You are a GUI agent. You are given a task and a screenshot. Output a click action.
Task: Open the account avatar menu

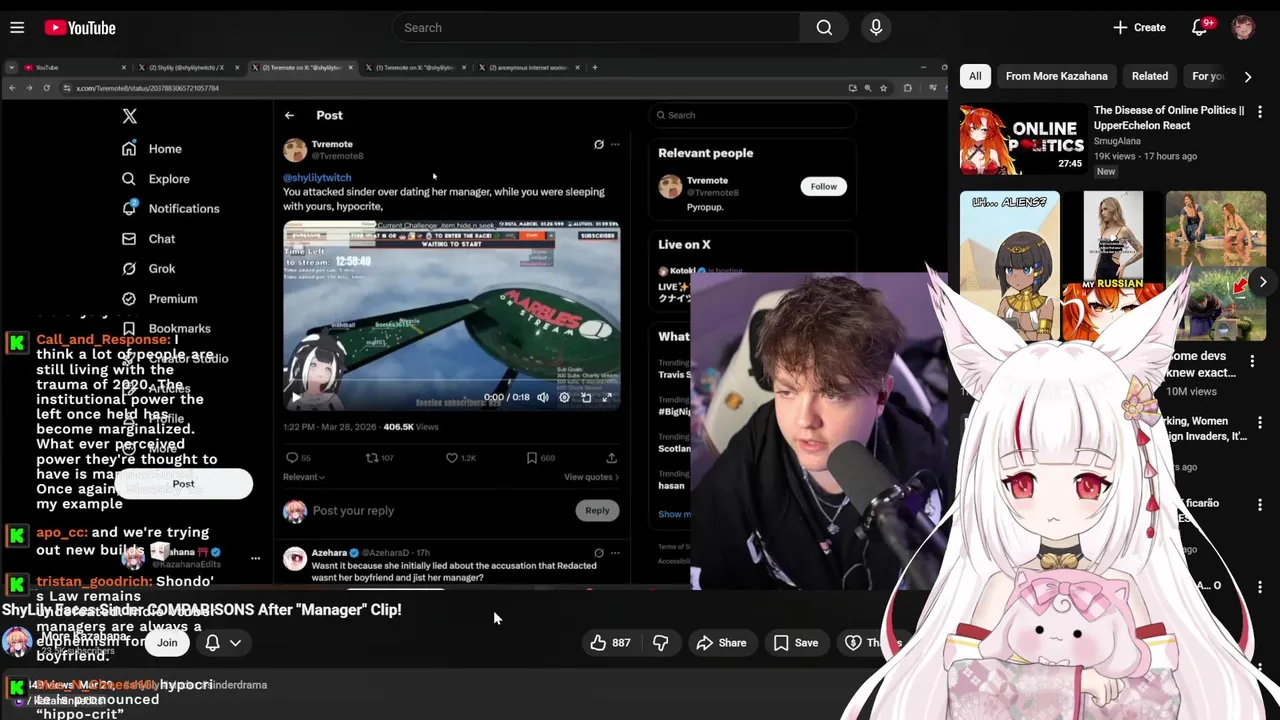tap(1243, 28)
